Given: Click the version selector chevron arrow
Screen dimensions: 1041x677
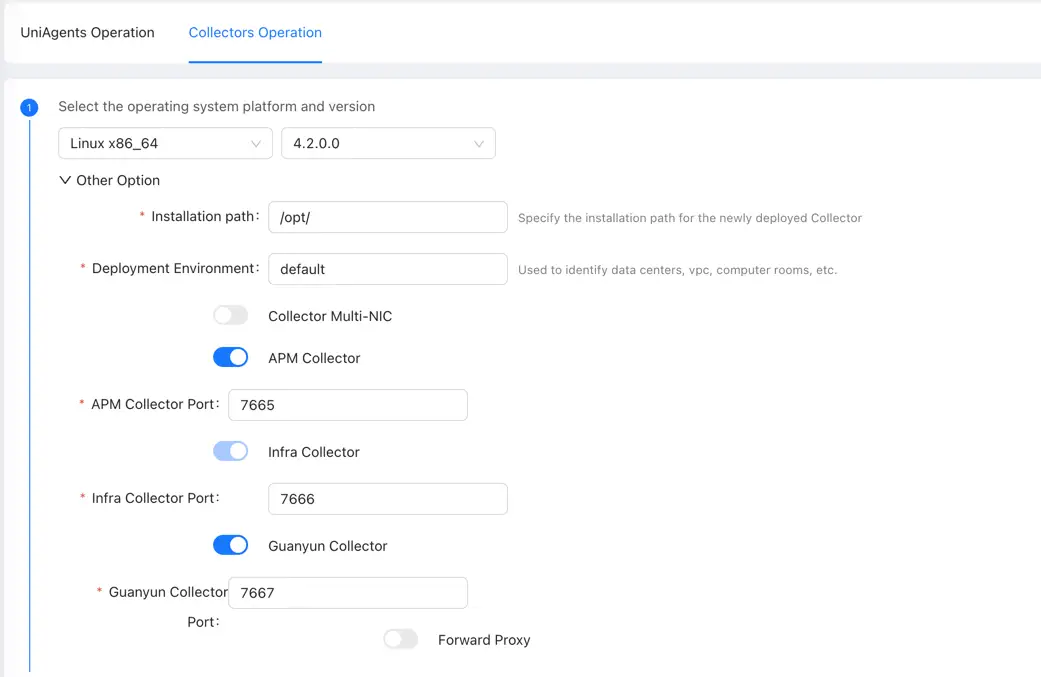Looking at the screenshot, I should point(480,143).
